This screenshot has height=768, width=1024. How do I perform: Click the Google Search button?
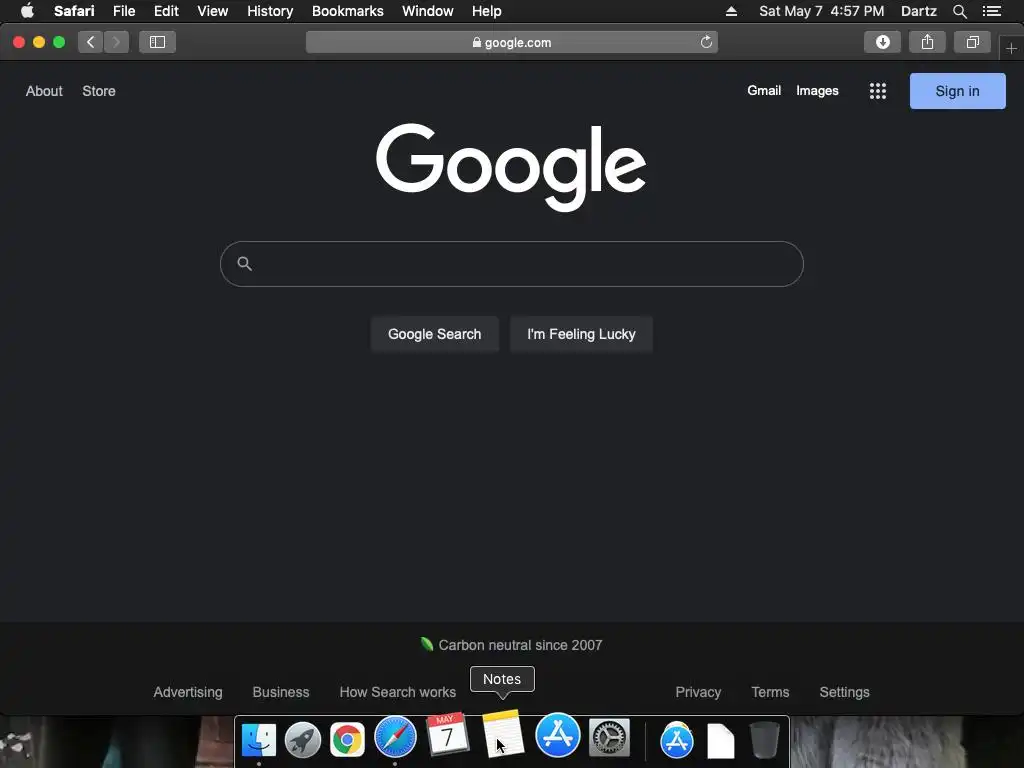[434, 334]
